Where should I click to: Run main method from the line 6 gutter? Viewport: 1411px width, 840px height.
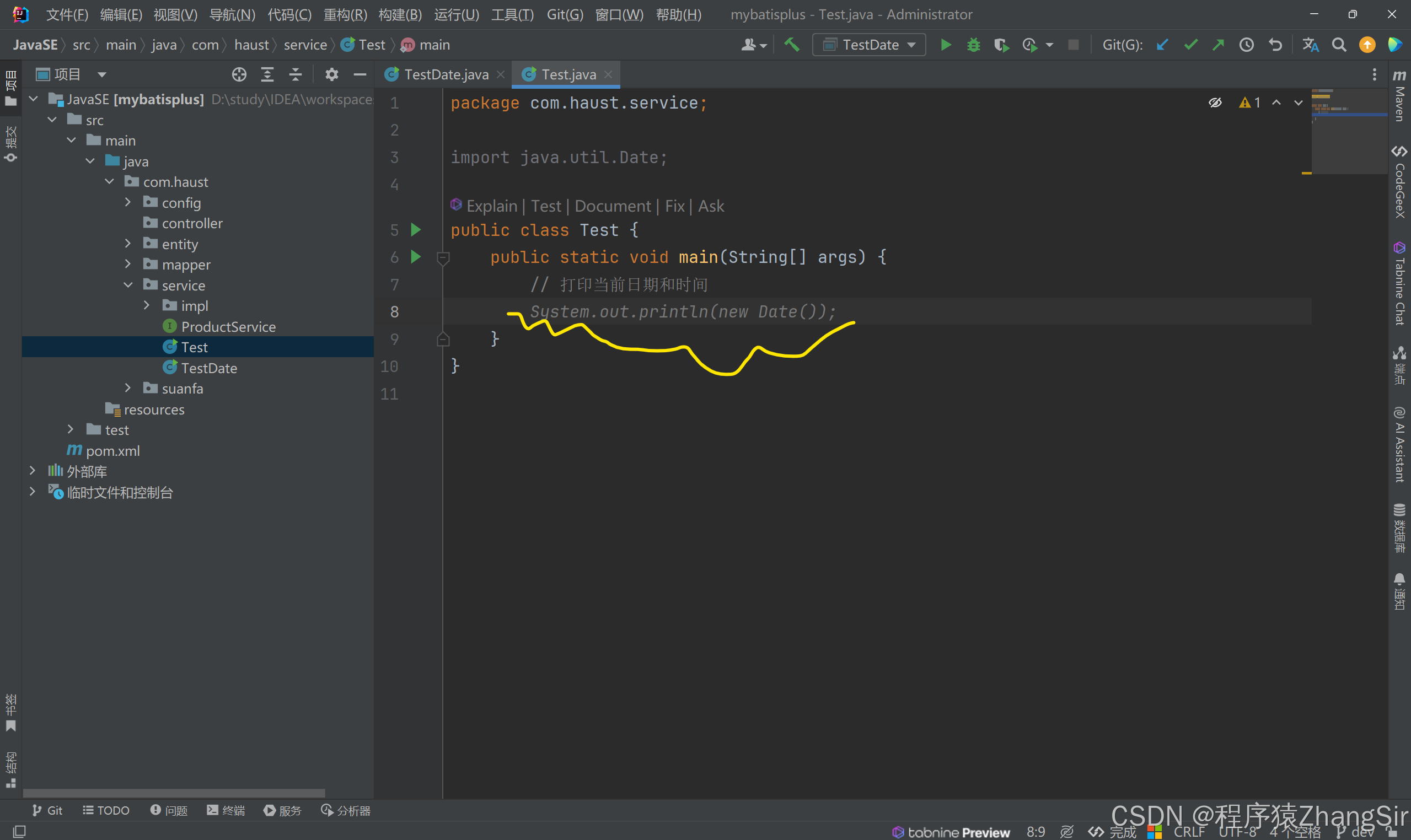click(416, 257)
